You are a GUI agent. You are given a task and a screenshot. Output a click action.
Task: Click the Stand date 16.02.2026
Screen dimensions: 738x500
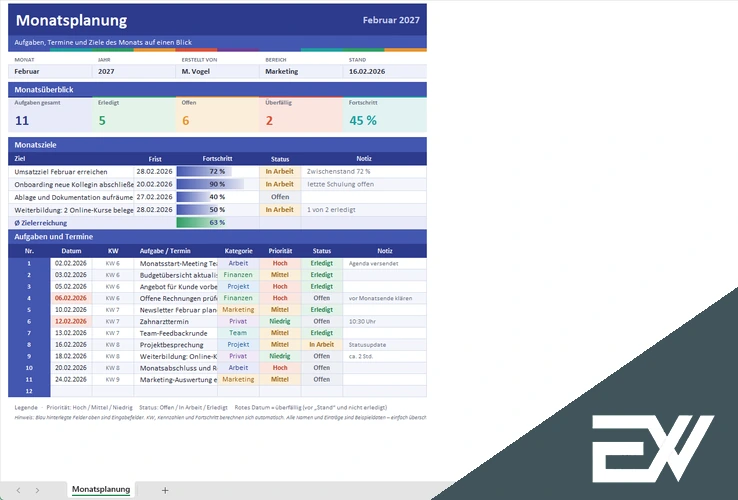tap(385, 72)
